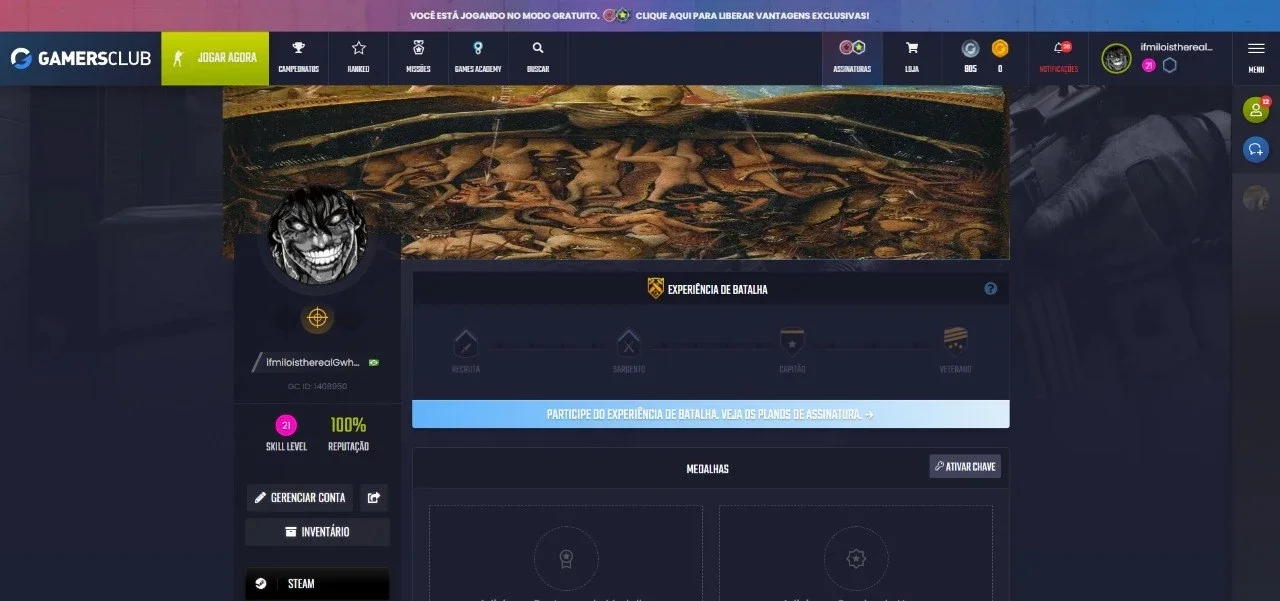Click the Ativar Chave button
Image resolution: width=1280 pixels, height=601 pixels.
click(x=964, y=466)
